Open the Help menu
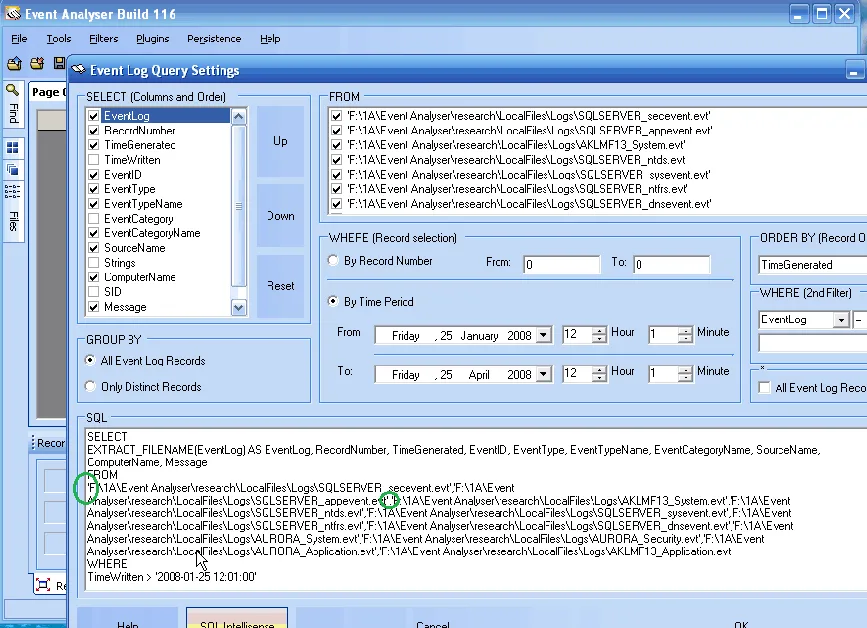 [x=270, y=39]
